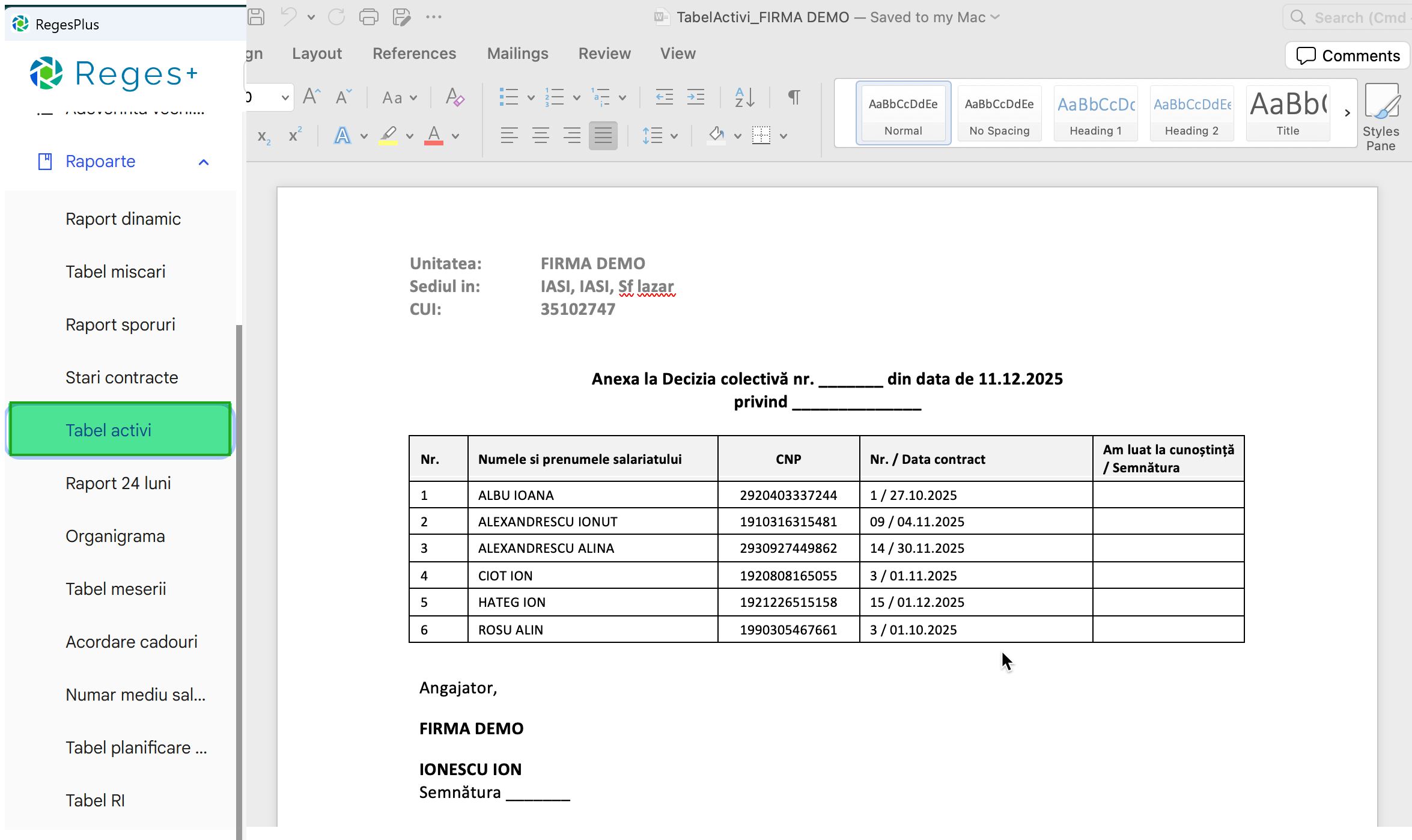The width and height of the screenshot is (1412, 840).
Task: Click the Save icon
Action: [255, 16]
